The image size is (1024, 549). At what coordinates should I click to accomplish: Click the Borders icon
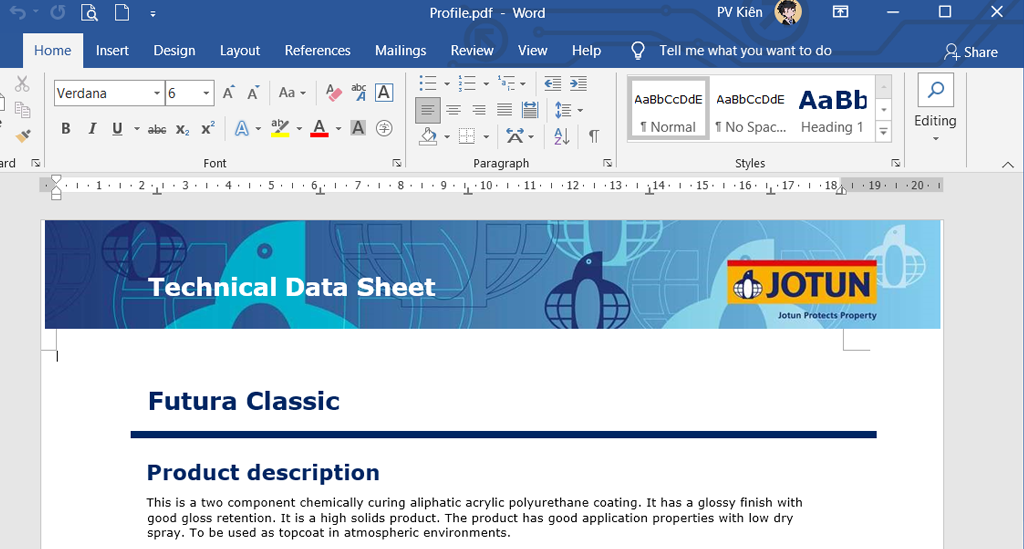[467, 136]
